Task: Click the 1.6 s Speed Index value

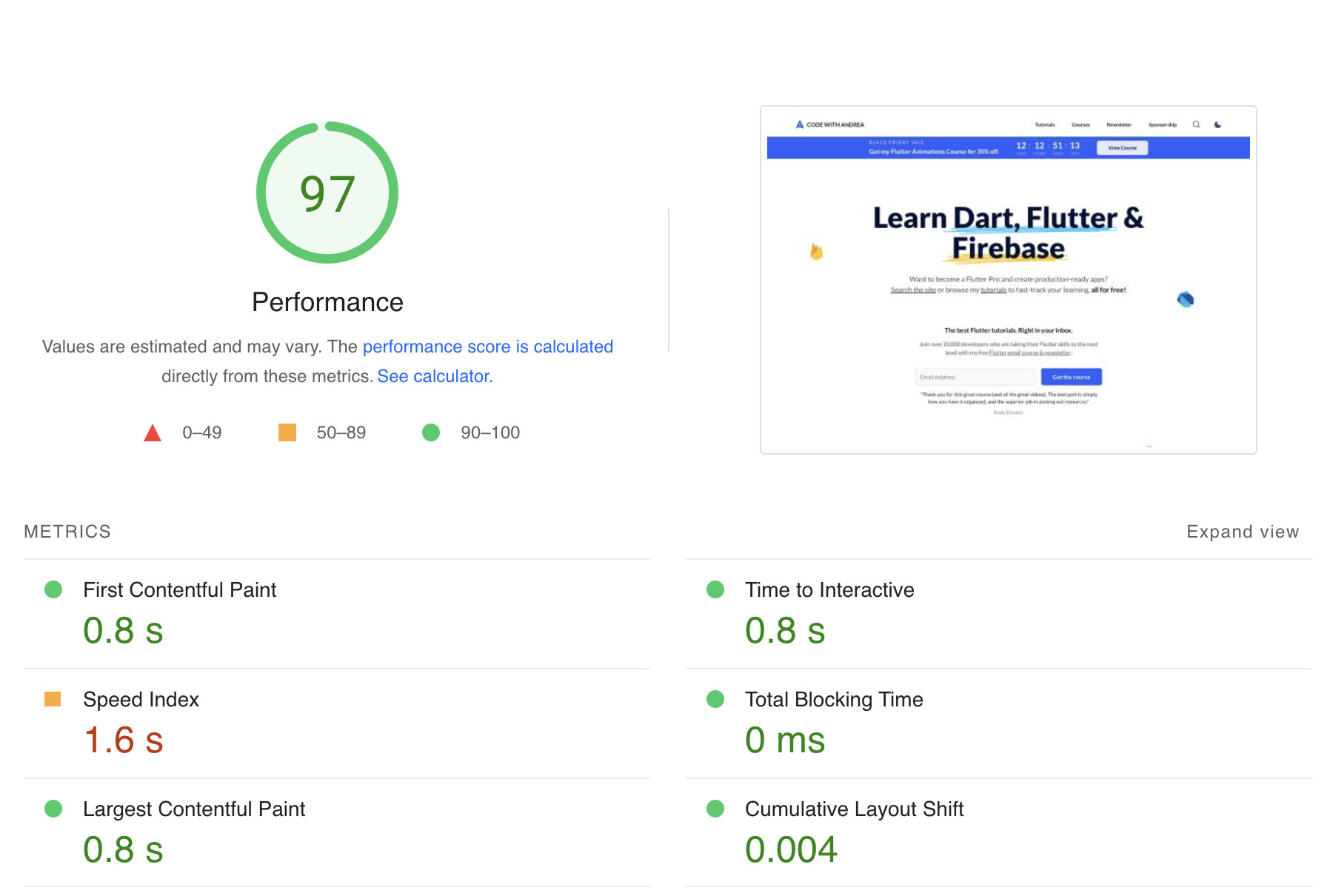Action: [123, 740]
